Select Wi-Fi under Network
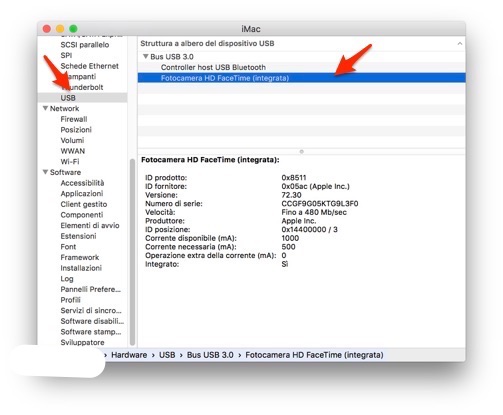This screenshot has height=415, width=503. point(70,162)
